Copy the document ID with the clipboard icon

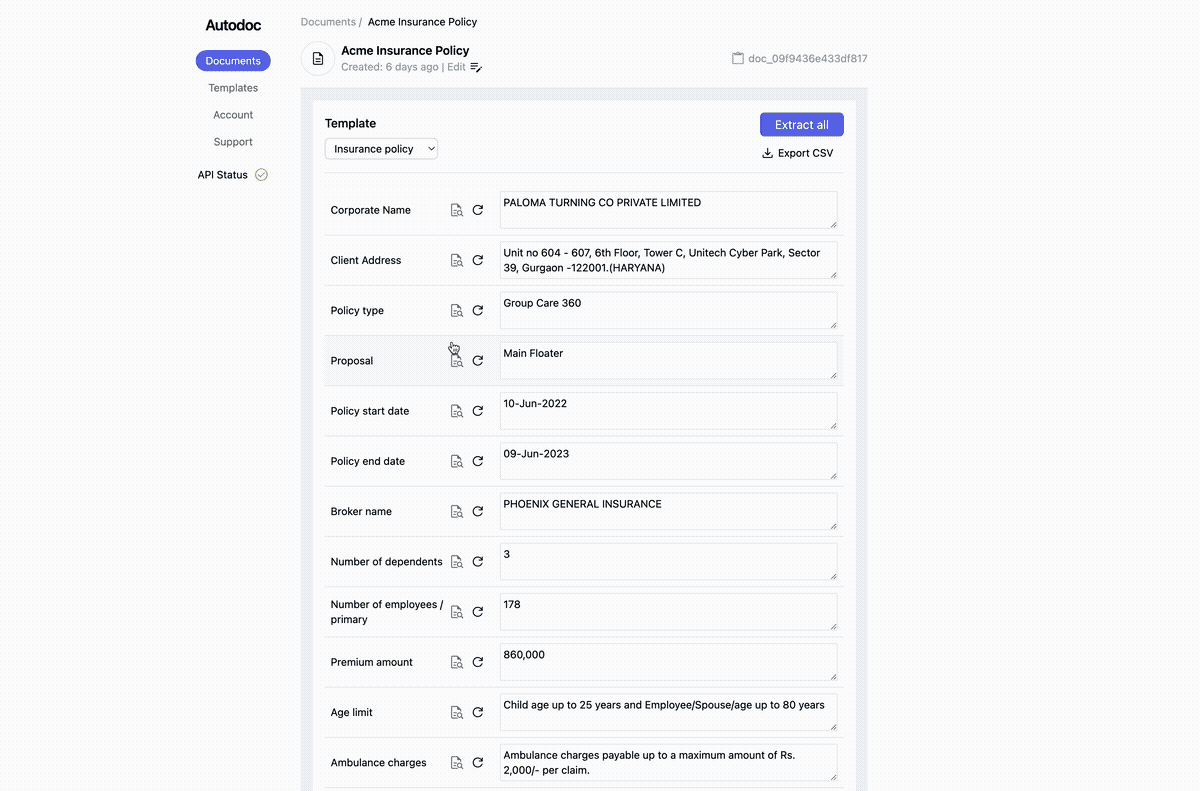pos(738,58)
